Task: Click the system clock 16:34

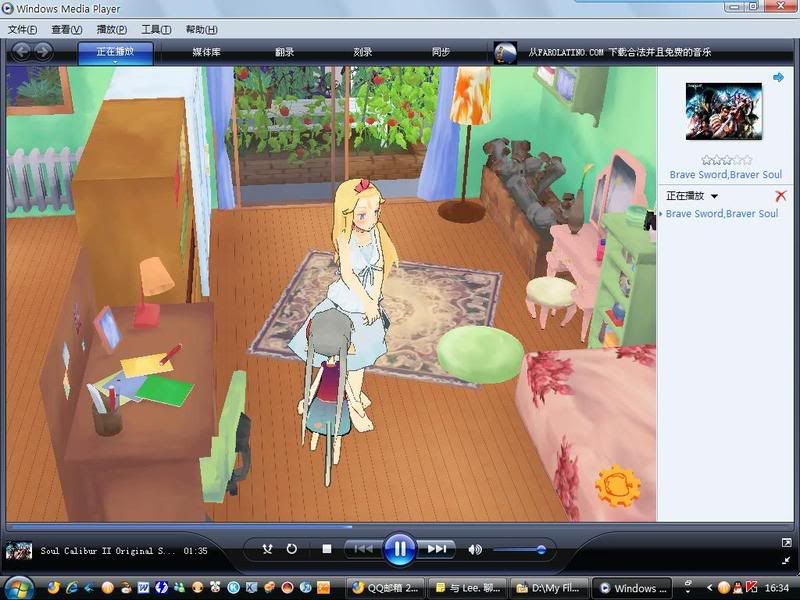Action: click(777, 588)
